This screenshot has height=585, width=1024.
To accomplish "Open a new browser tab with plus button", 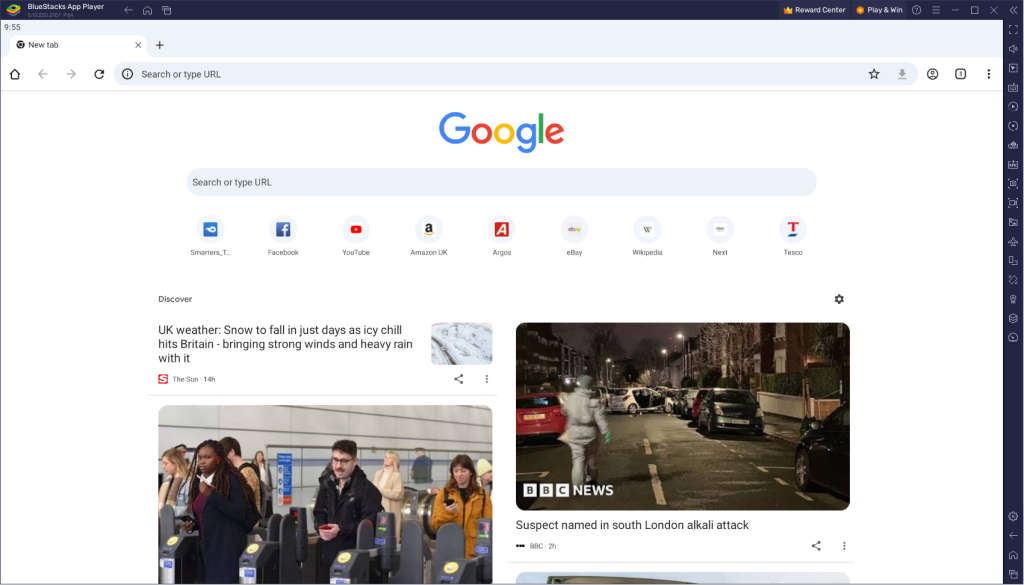I will [159, 45].
